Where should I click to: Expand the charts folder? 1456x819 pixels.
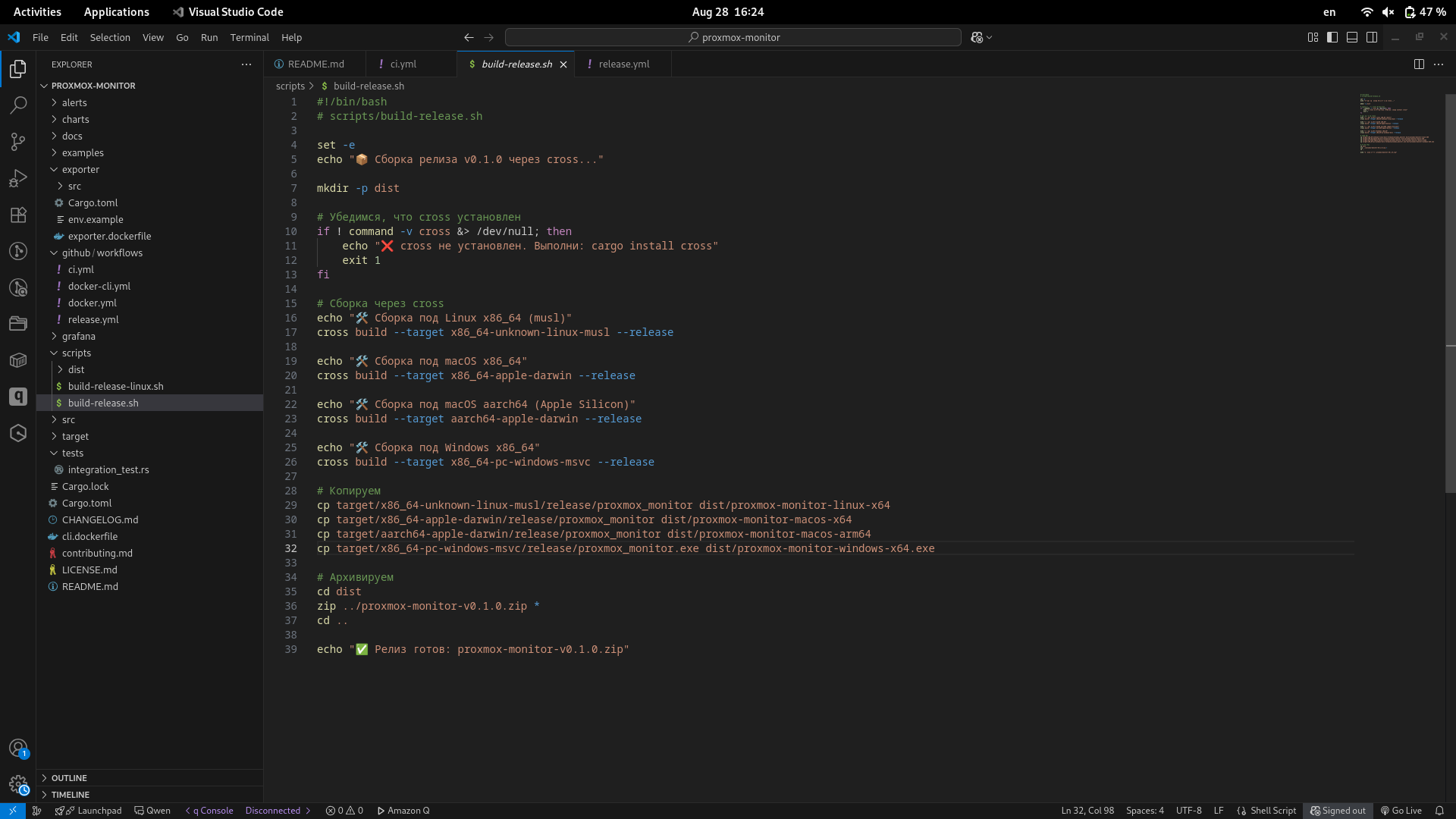tap(149, 119)
